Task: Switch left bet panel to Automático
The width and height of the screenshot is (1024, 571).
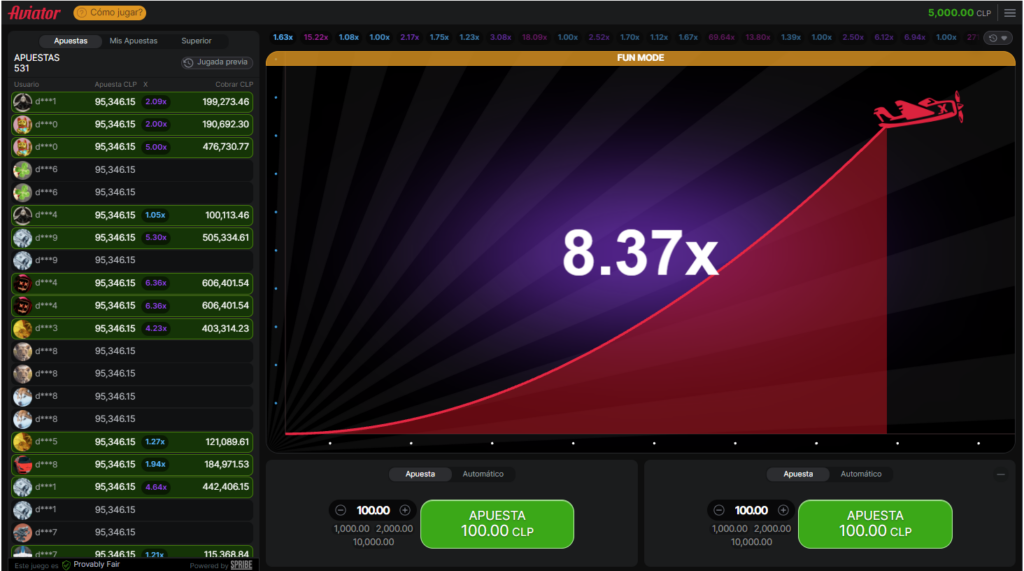Action: coord(482,474)
